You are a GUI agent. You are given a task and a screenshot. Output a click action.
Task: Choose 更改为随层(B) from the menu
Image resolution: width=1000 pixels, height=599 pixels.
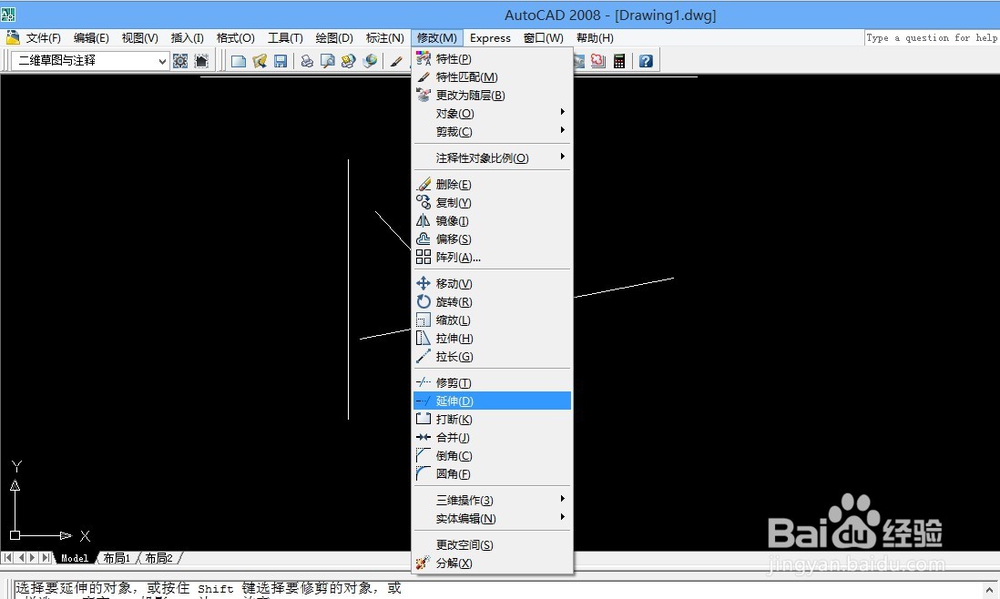point(492,95)
